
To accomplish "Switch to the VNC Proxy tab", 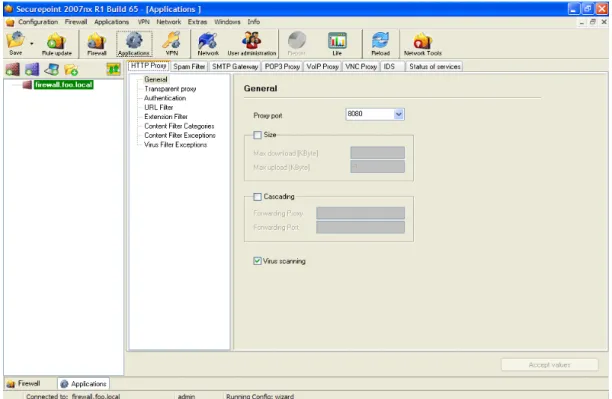I will click(x=361, y=66).
